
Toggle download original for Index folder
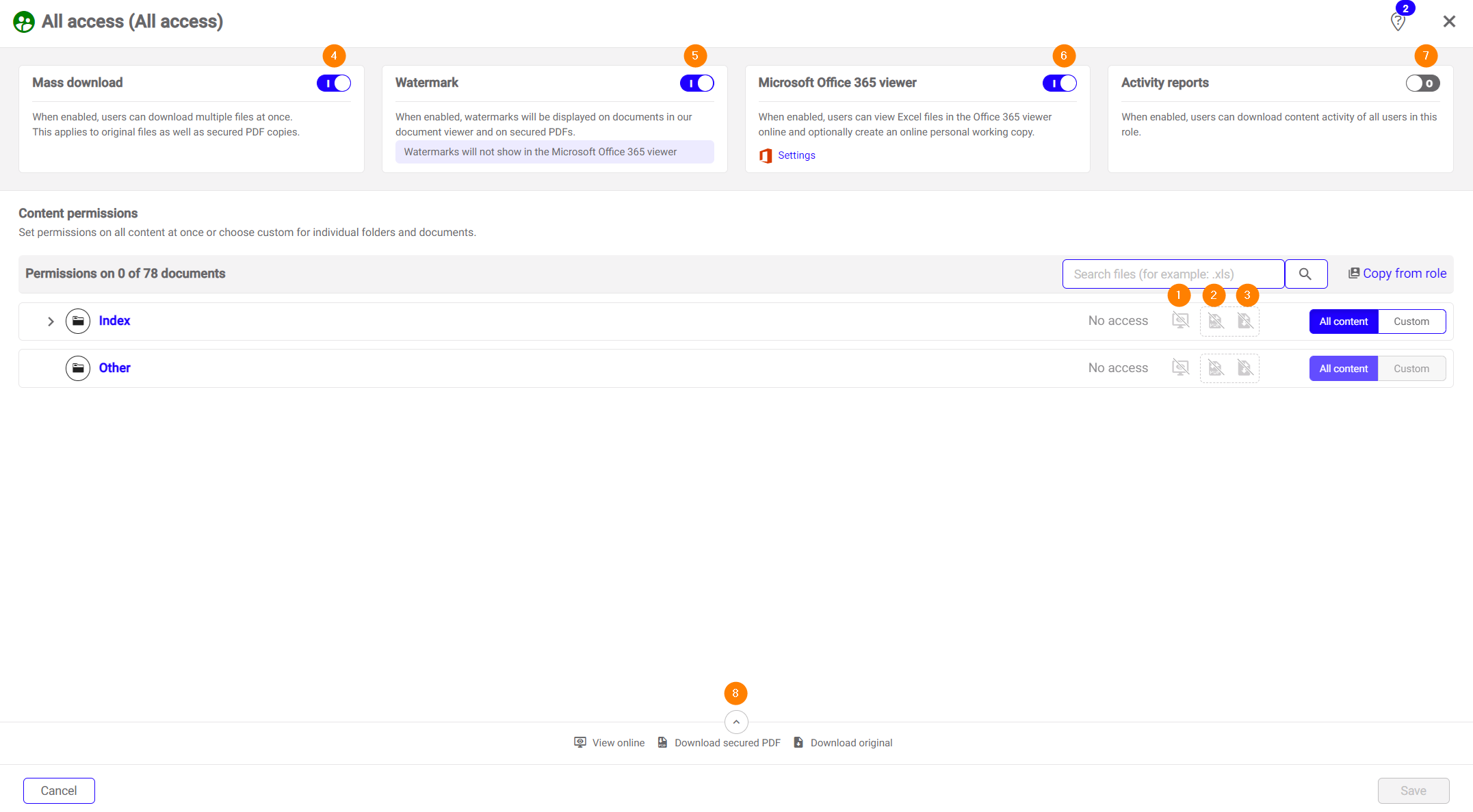(x=1245, y=321)
